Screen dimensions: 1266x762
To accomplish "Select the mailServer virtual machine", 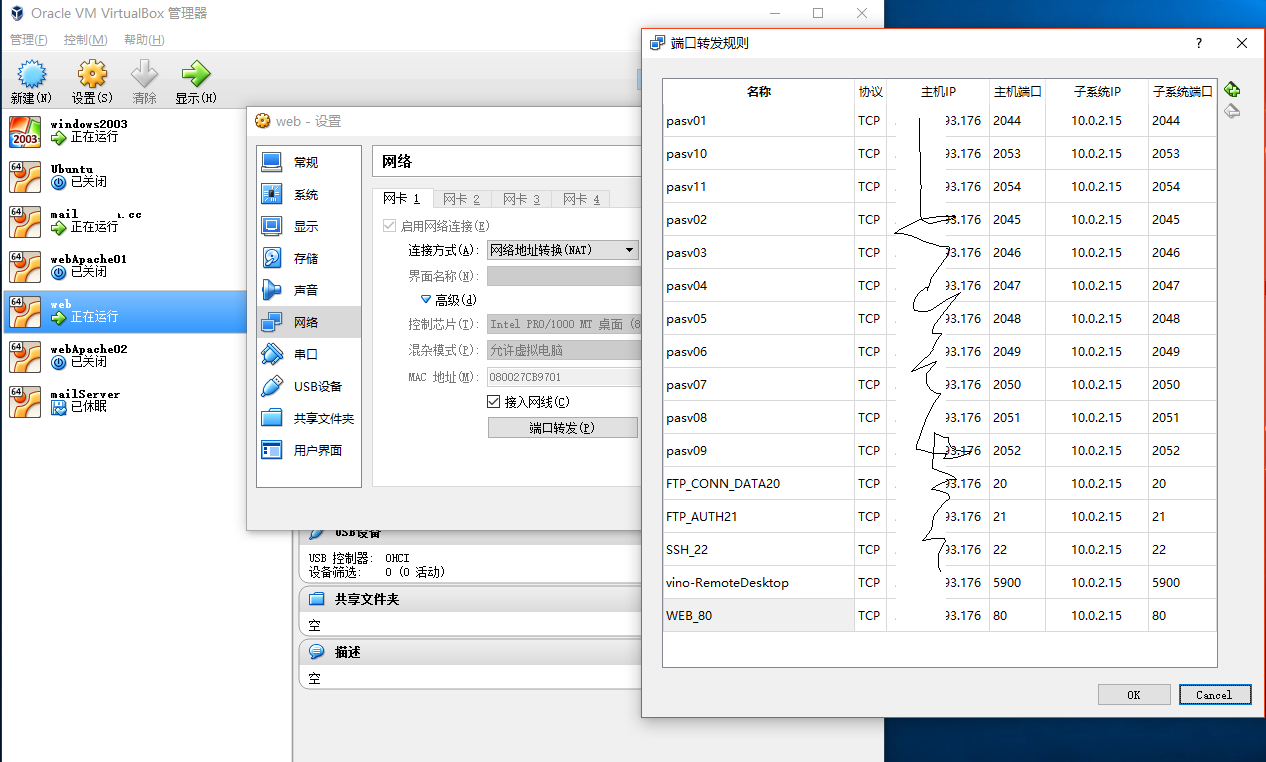I will click(x=125, y=401).
